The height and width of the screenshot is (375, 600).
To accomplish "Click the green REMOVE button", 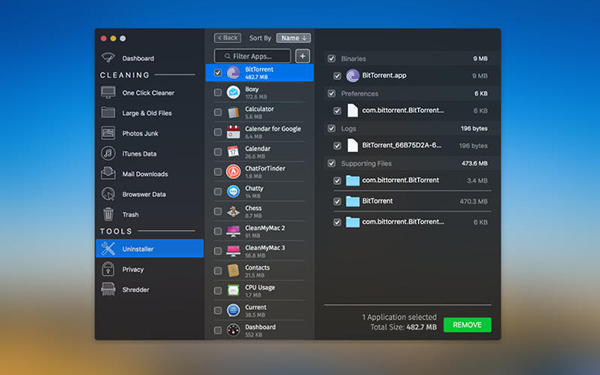I will coord(467,325).
